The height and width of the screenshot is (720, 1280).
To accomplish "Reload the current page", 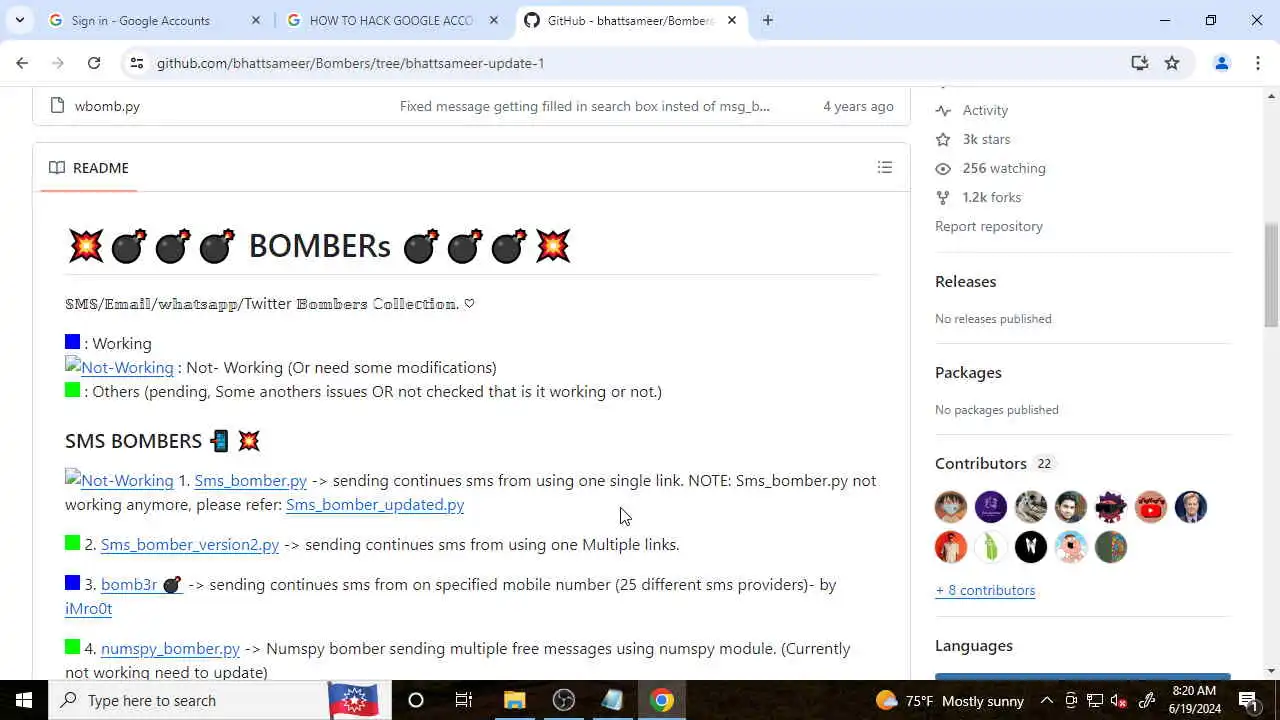I will 94,63.
